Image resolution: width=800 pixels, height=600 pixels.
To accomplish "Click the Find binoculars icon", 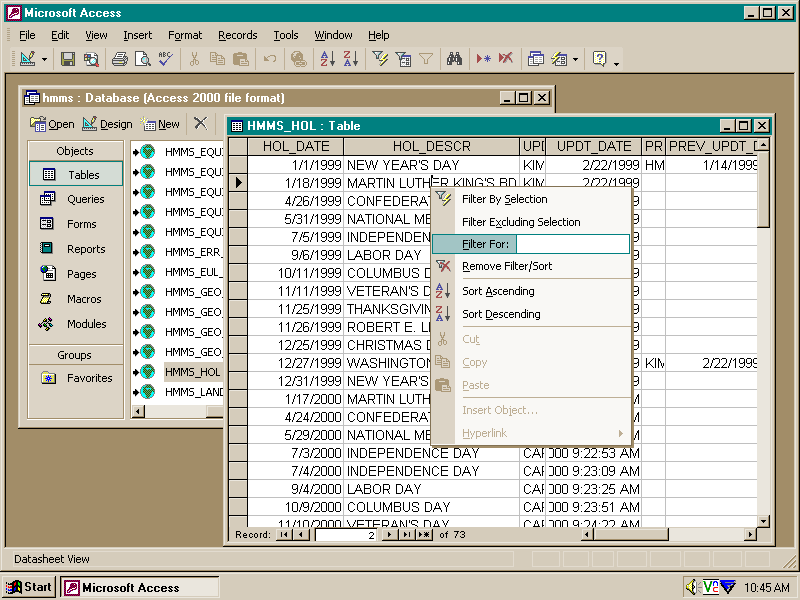I will click(454, 59).
